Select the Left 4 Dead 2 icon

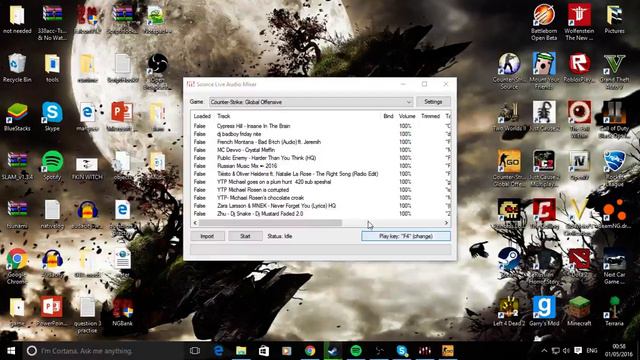[x=509, y=311]
